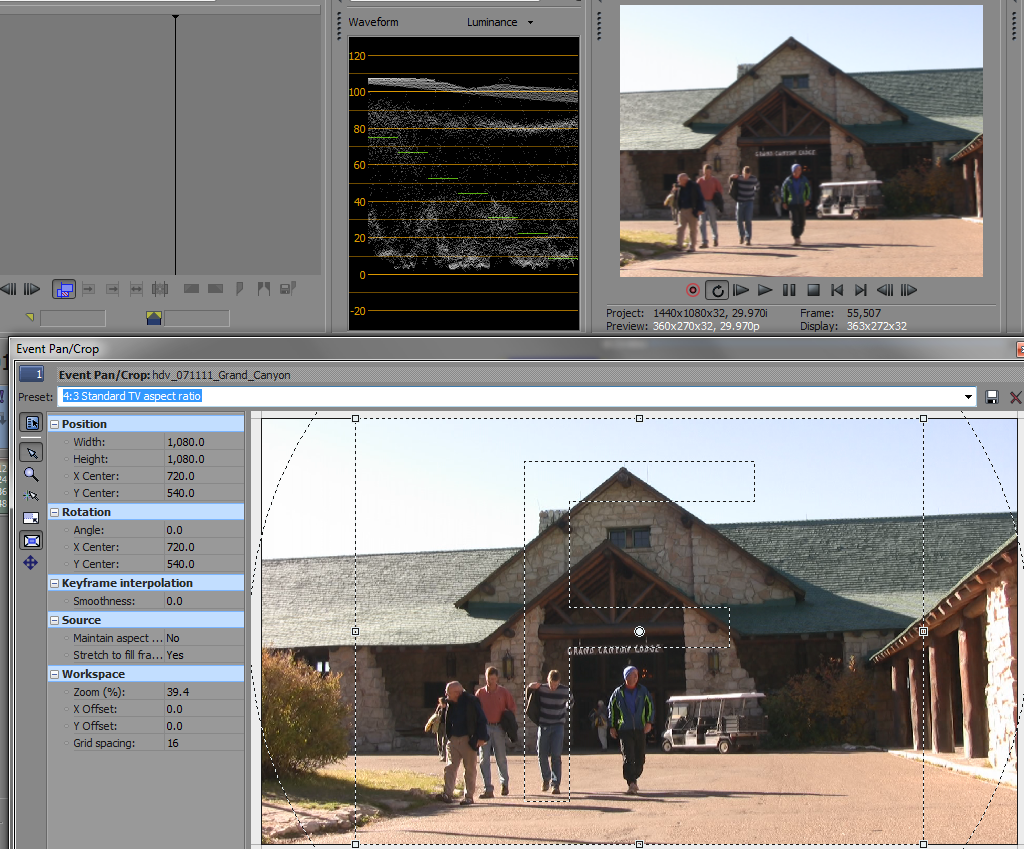
Task: Step to previous frame in preview transport
Action: tap(885, 290)
